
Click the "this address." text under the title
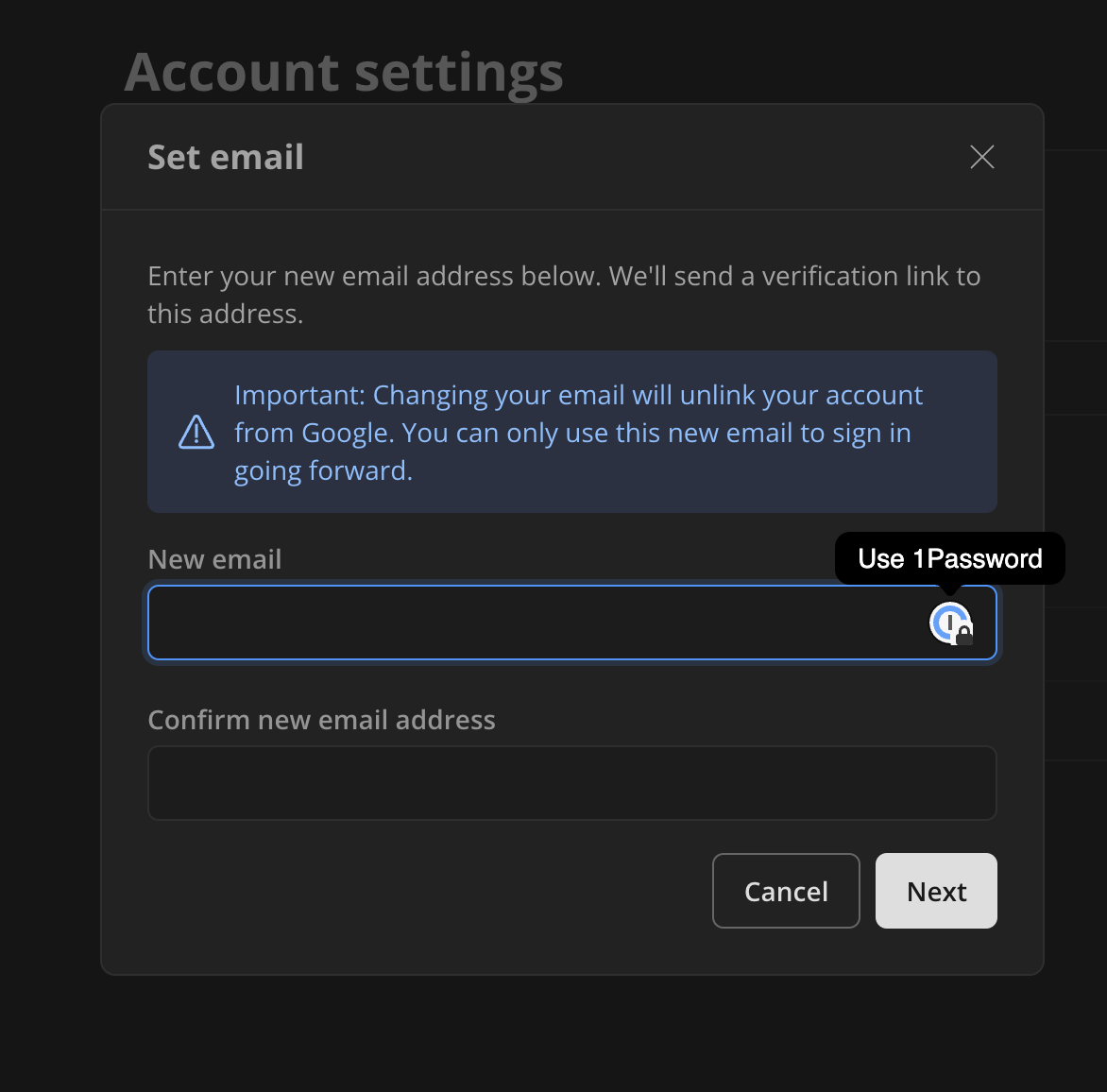point(225,314)
